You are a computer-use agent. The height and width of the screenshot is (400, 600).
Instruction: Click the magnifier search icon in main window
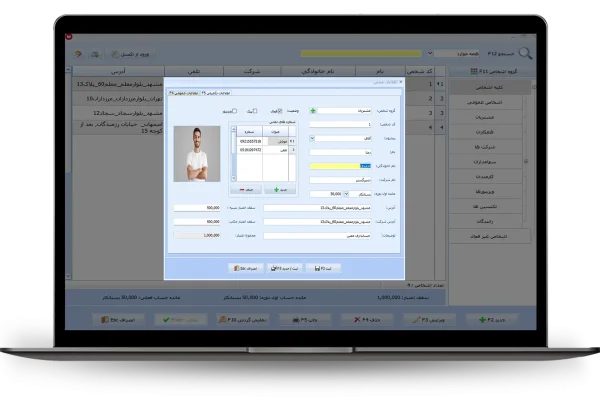click(525, 54)
